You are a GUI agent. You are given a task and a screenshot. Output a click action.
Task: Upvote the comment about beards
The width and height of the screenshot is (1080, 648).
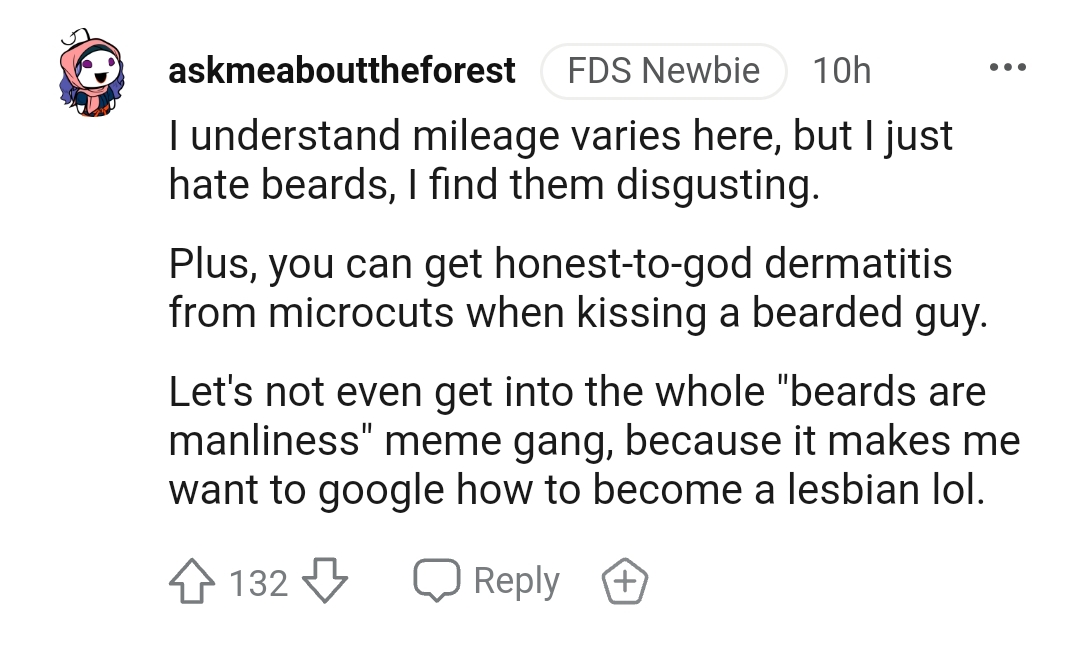pos(191,582)
